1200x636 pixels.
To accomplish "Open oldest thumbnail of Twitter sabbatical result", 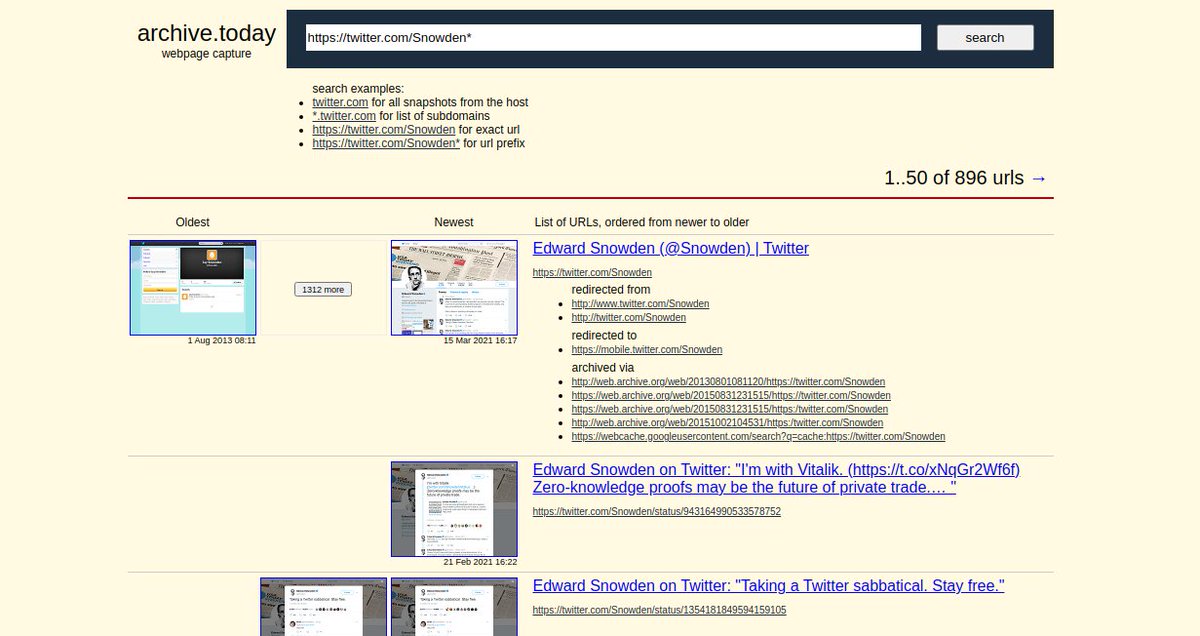I will pyautogui.click(x=323, y=607).
